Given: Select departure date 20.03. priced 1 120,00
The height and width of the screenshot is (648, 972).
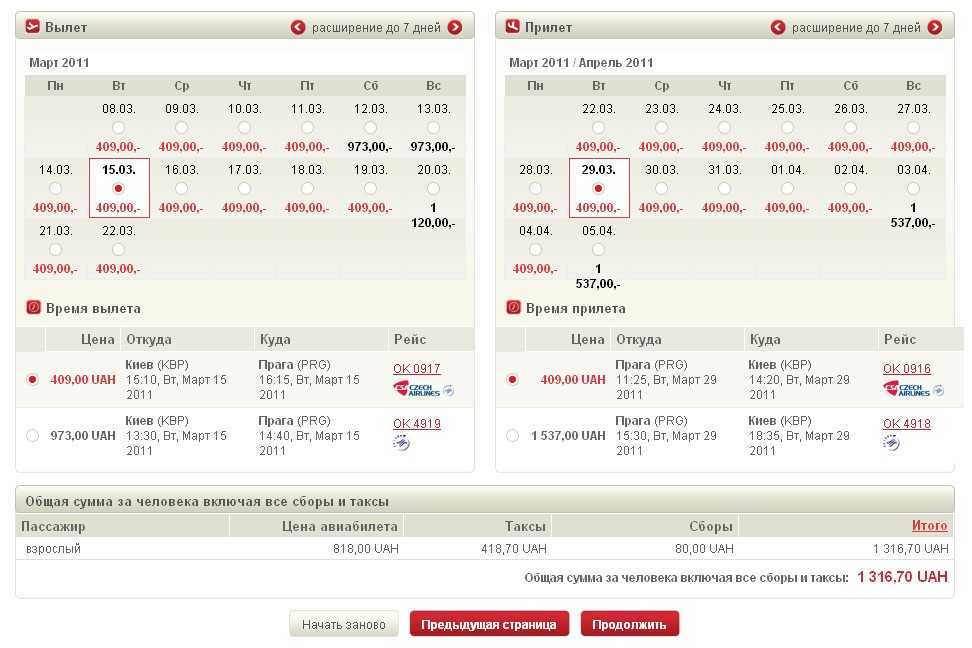Looking at the screenshot, I should tap(433, 188).
